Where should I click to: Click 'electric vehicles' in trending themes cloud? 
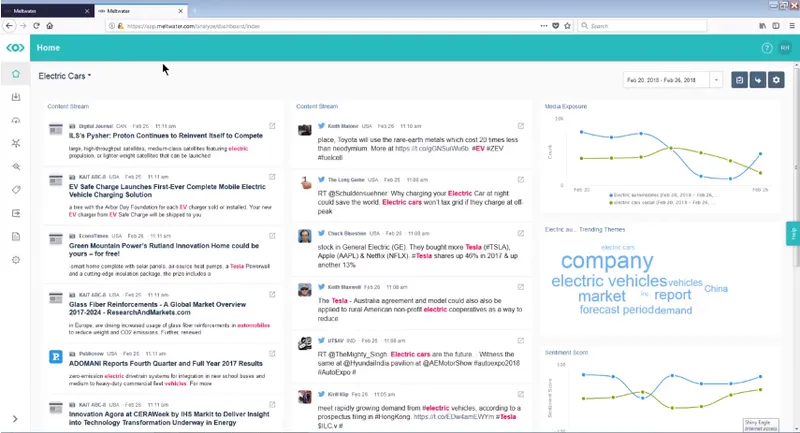pyautogui.click(x=609, y=281)
